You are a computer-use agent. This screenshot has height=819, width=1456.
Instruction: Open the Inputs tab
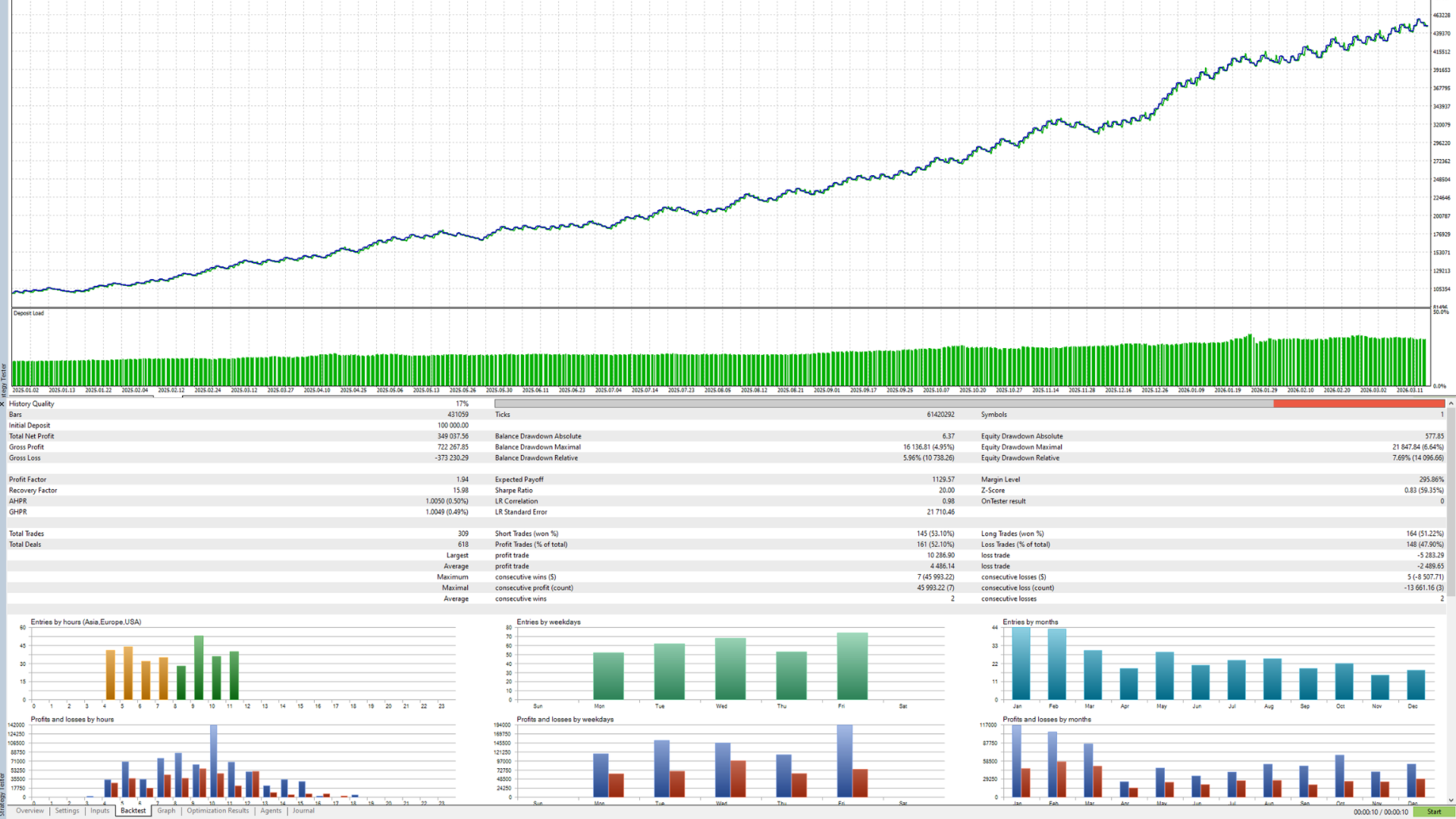point(99,811)
